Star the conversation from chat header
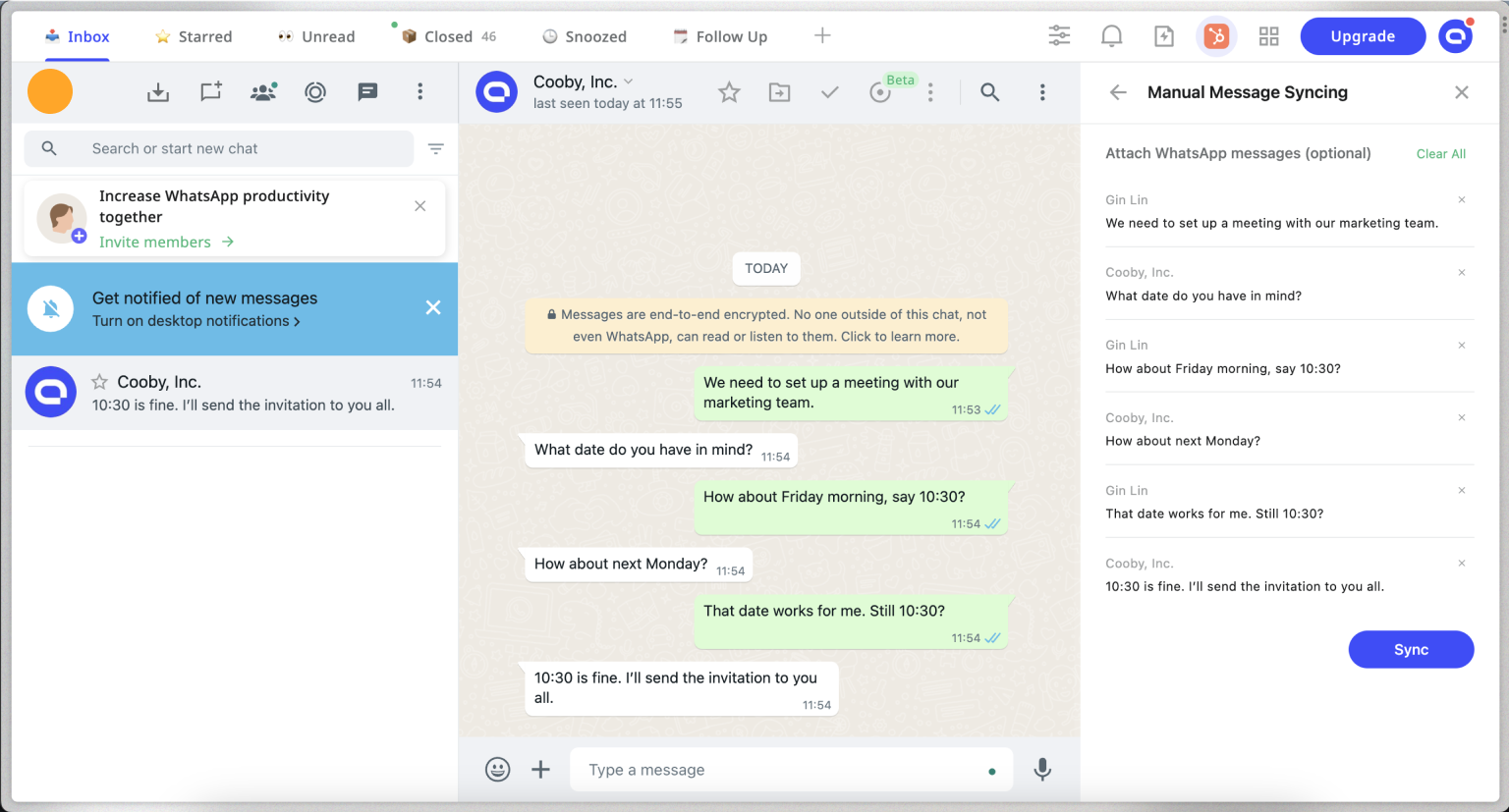The width and height of the screenshot is (1509, 812). point(729,92)
